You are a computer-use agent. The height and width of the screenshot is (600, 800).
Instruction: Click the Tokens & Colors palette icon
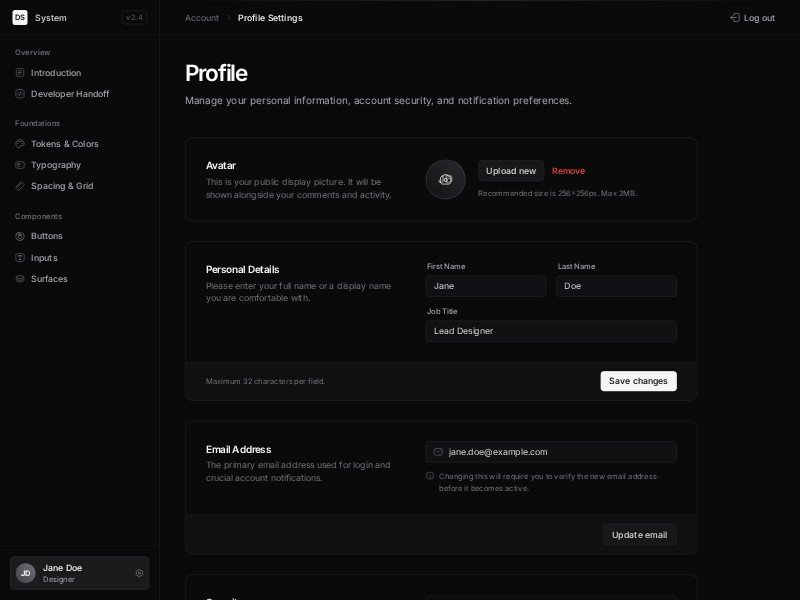pyautogui.click(x=20, y=144)
